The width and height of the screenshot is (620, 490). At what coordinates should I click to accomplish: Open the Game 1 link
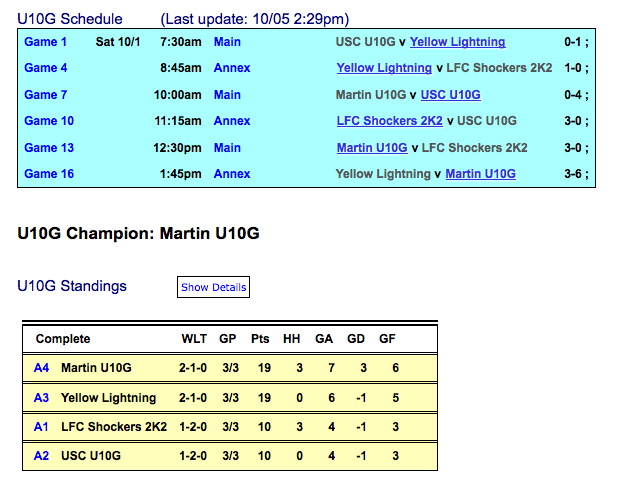[45, 42]
